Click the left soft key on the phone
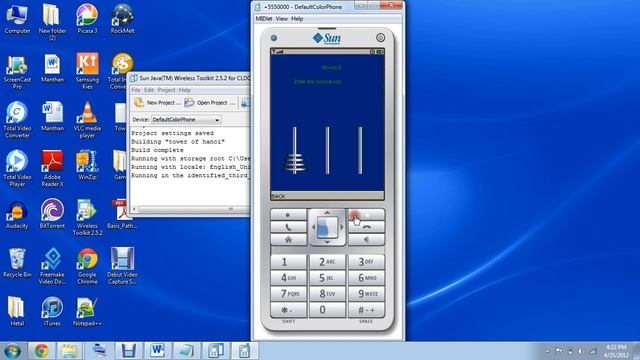Screen dimensions: 640x360 [288, 215]
